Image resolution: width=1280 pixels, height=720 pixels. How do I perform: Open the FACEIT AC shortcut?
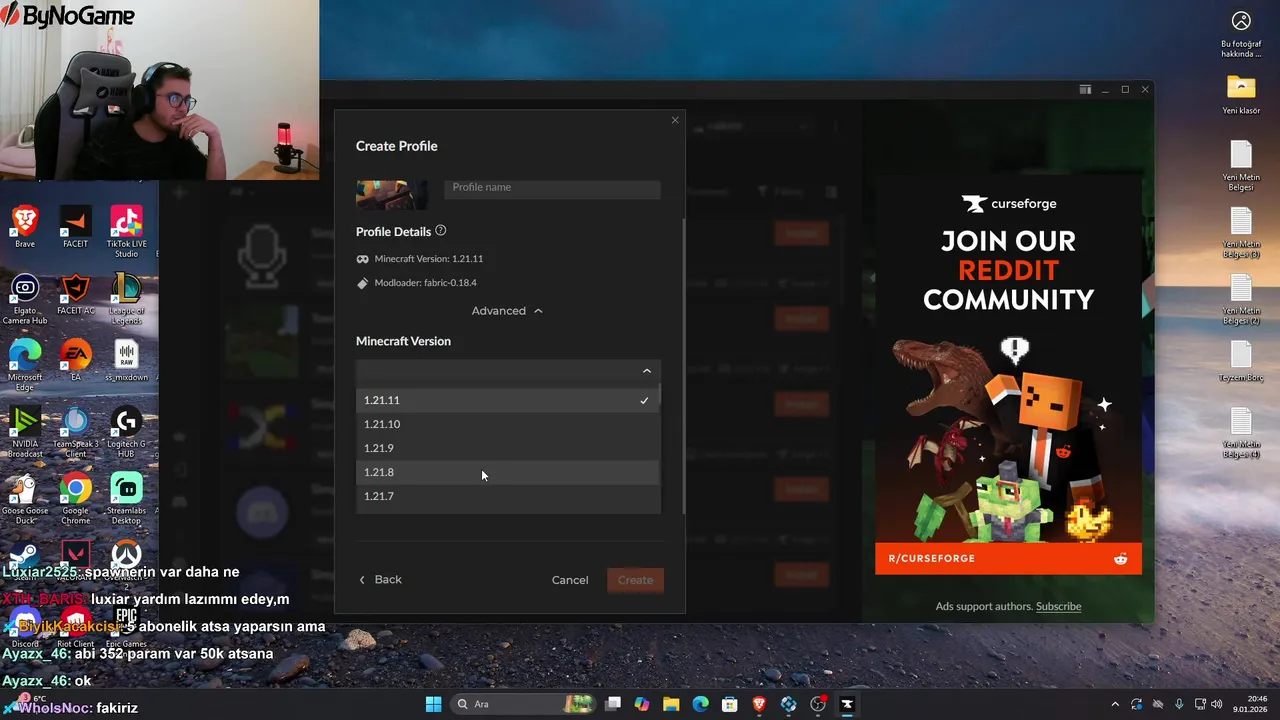click(75, 295)
